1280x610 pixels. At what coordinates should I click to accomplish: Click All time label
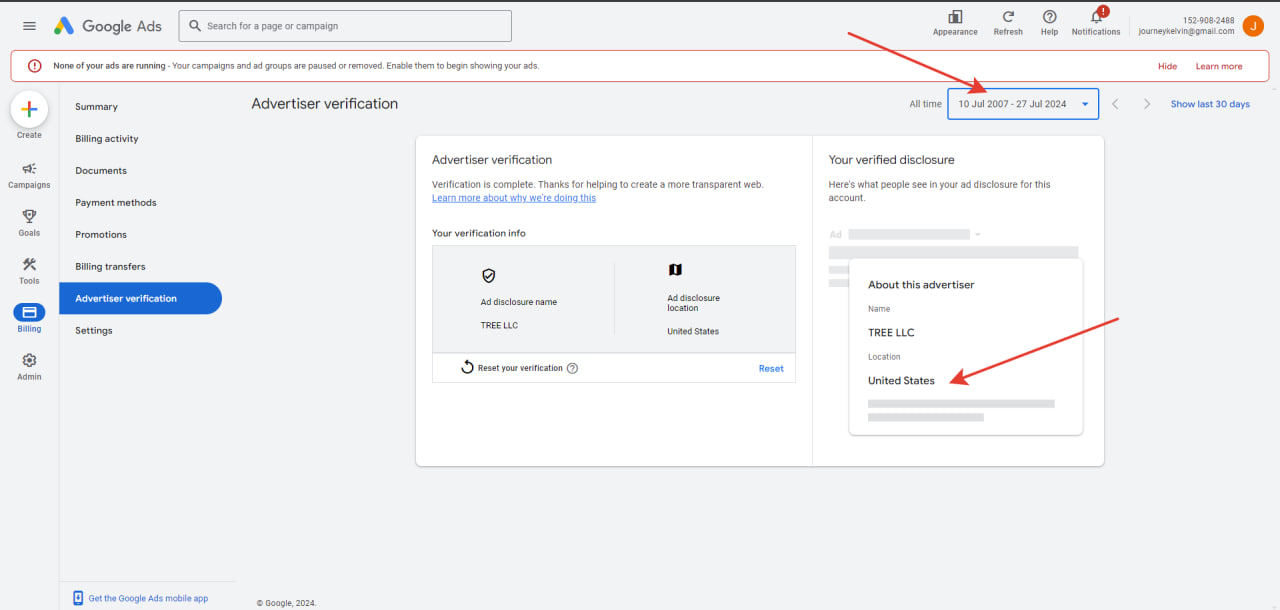tap(925, 104)
